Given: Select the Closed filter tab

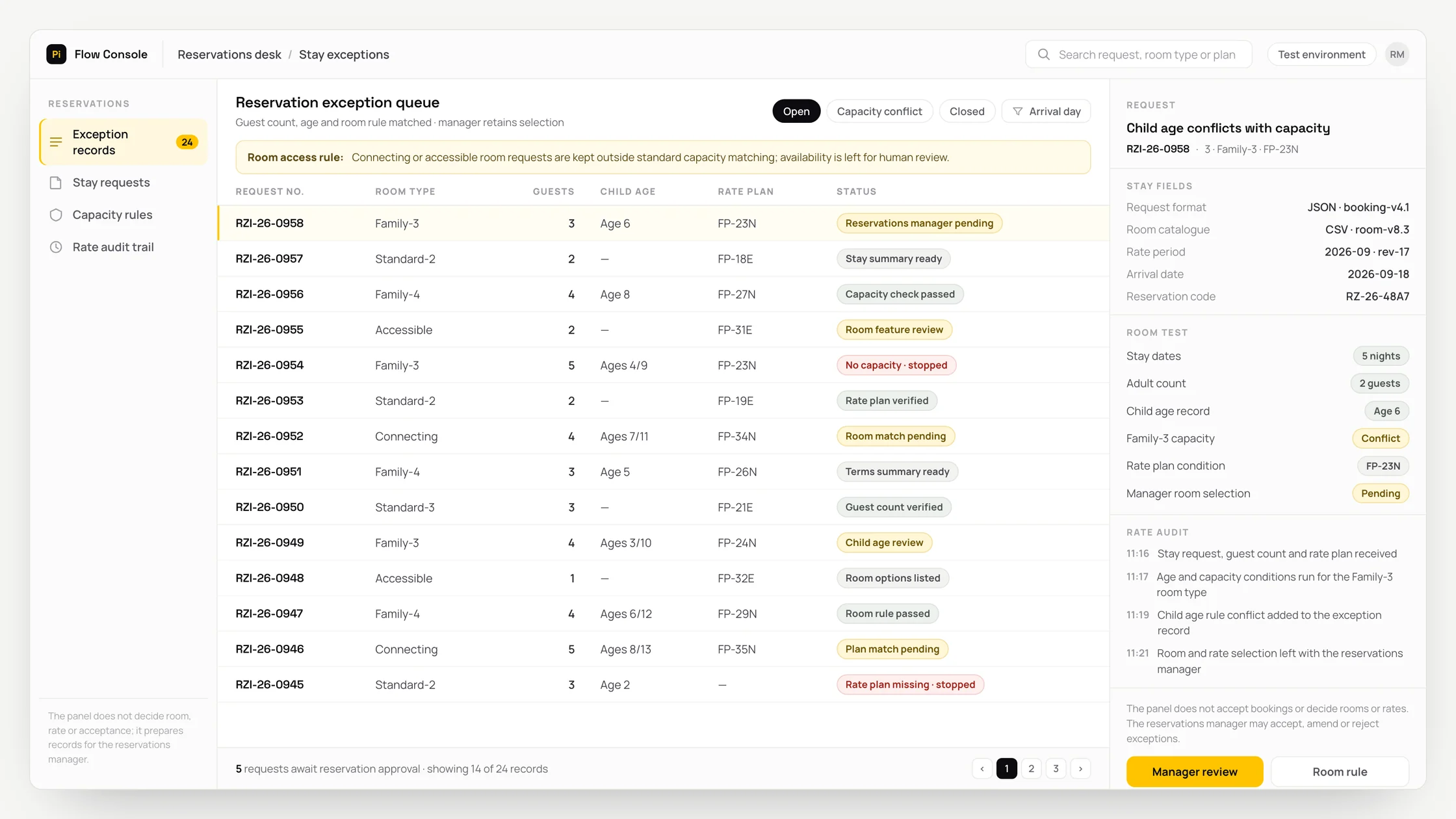Looking at the screenshot, I should pyautogui.click(x=967, y=112).
